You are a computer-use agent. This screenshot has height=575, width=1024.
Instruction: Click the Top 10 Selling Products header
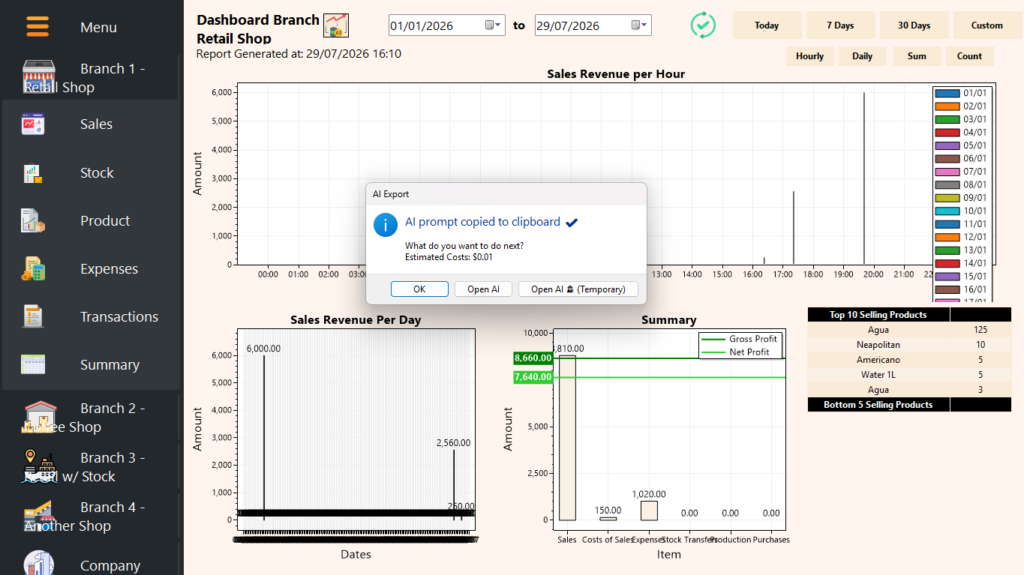878,315
